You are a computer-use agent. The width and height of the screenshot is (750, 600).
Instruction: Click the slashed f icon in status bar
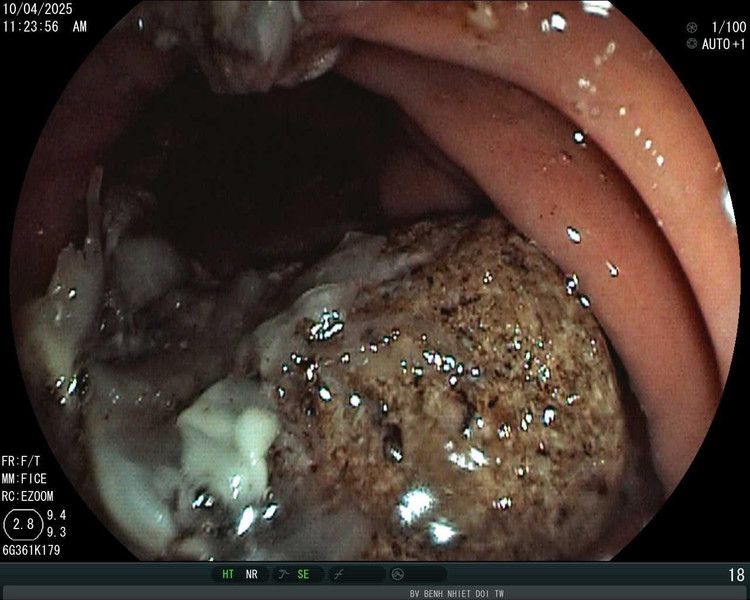click(339, 574)
